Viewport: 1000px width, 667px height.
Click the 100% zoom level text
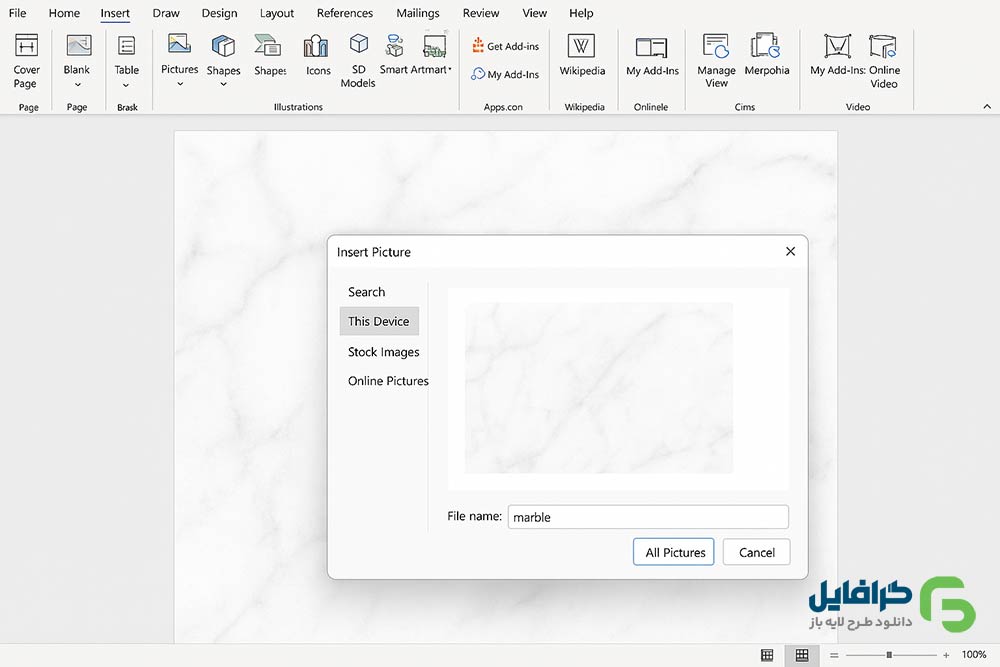click(974, 654)
